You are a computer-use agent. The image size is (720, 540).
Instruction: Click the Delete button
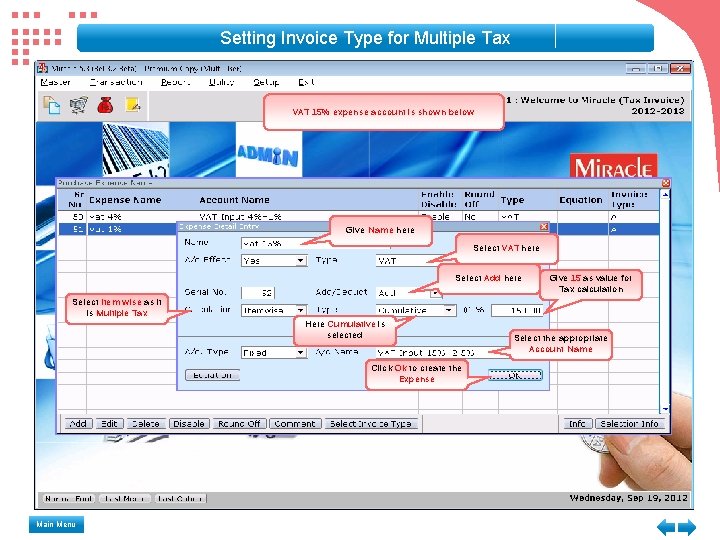pos(146,423)
